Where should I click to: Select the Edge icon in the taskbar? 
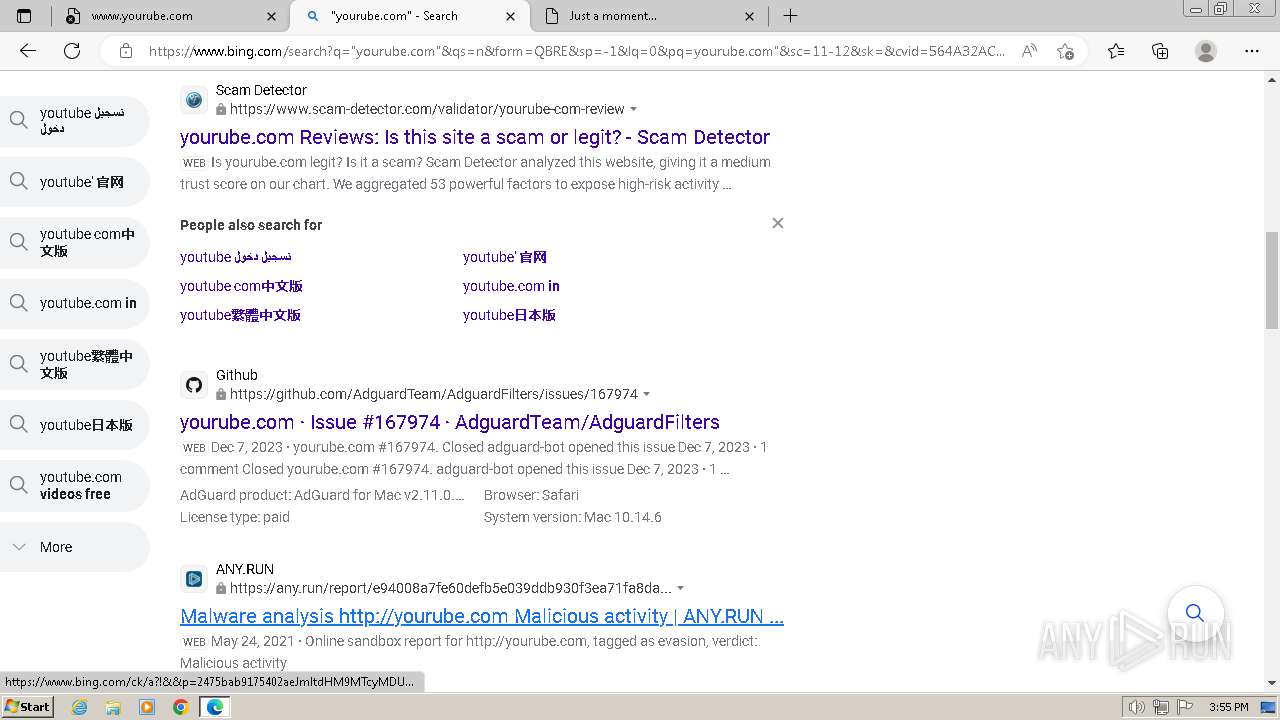tap(215, 707)
